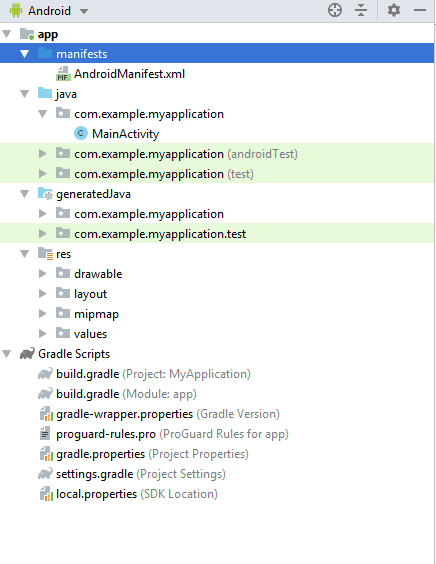Image resolution: width=436 pixels, height=564 pixels.
Task: Select proguard-rules.pro file
Action: (173, 435)
